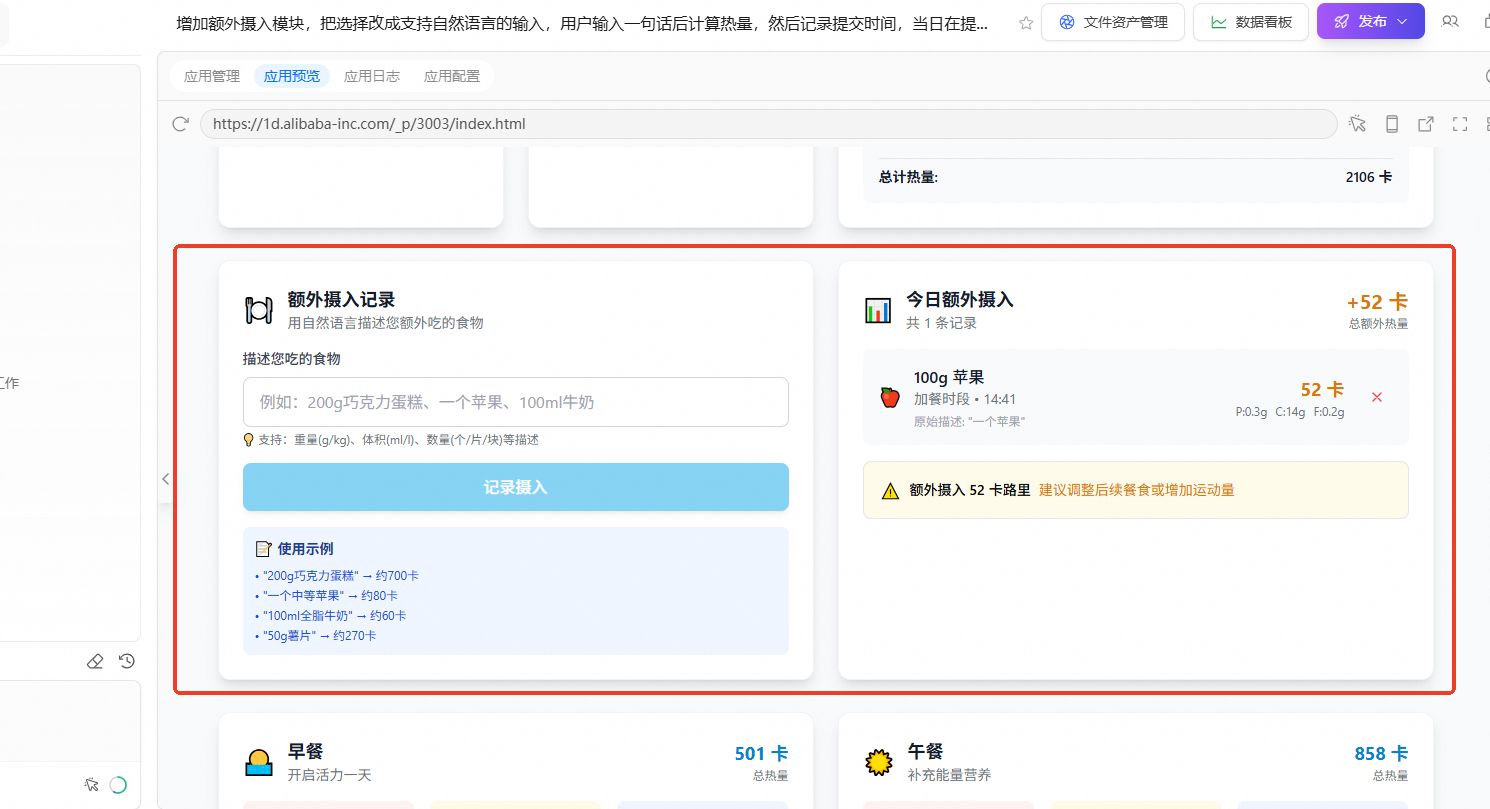Click the yellow warning triangle icon
Image resolution: width=1490 pixels, height=809 pixels.
coord(890,491)
